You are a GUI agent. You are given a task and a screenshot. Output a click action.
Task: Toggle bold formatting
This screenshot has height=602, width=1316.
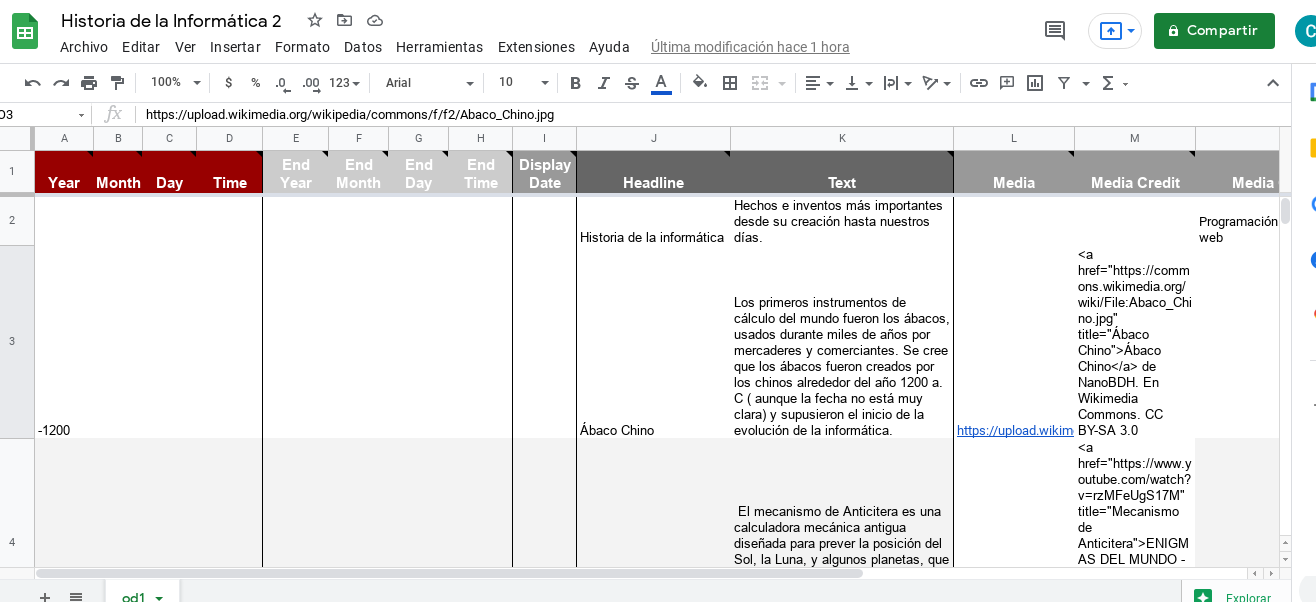[575, 83]
